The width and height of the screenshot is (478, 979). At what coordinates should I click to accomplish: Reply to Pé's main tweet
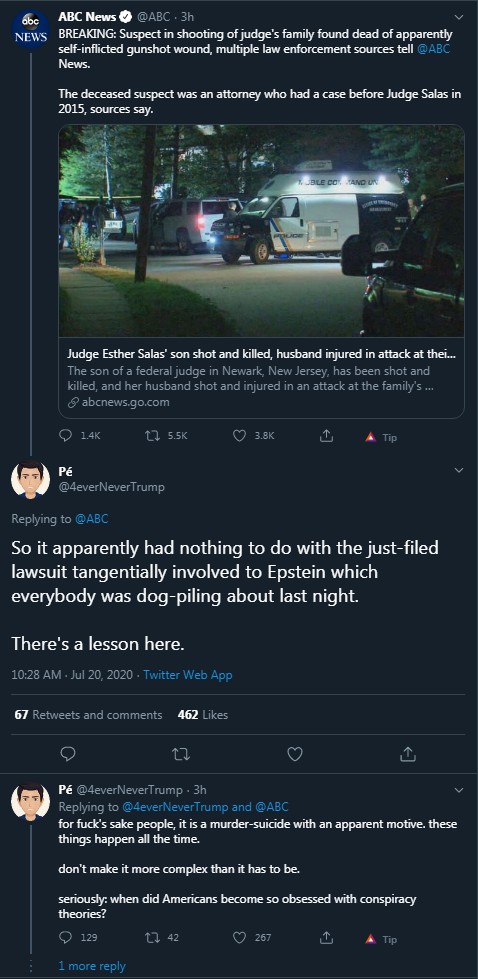(68, 754)
